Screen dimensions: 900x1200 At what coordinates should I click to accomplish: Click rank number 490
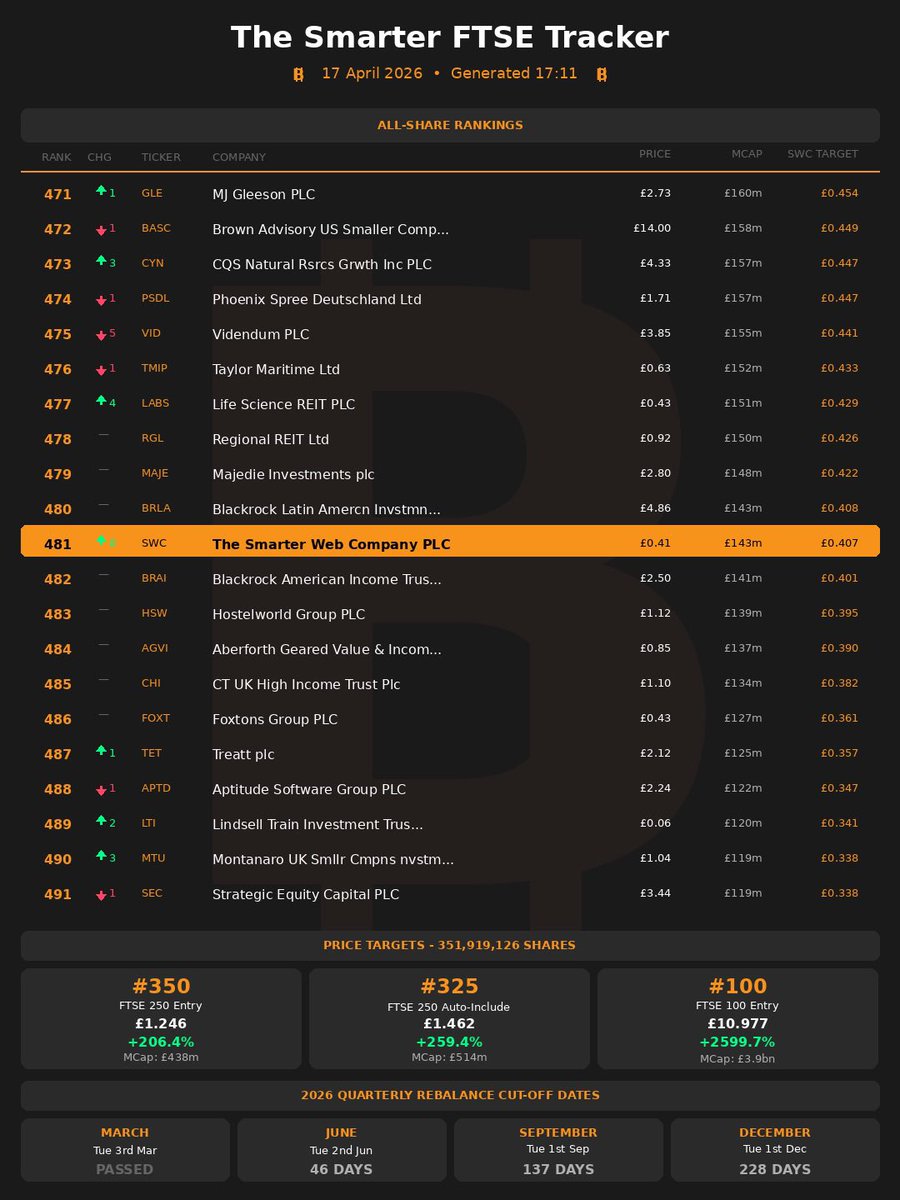[x=58, y=860]
